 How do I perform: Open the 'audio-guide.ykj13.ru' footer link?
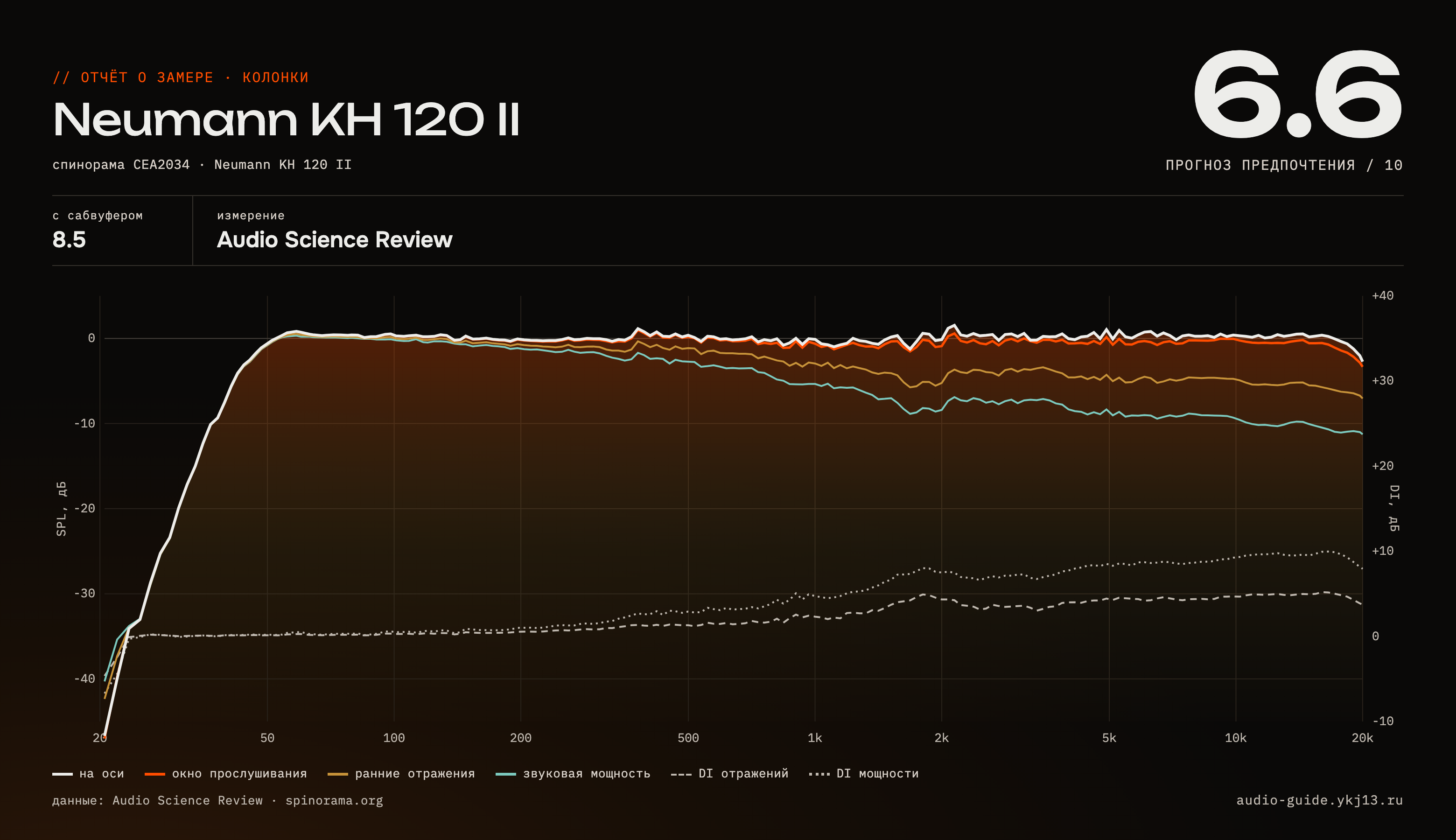pyautogui.click(x=1320, y=801)
